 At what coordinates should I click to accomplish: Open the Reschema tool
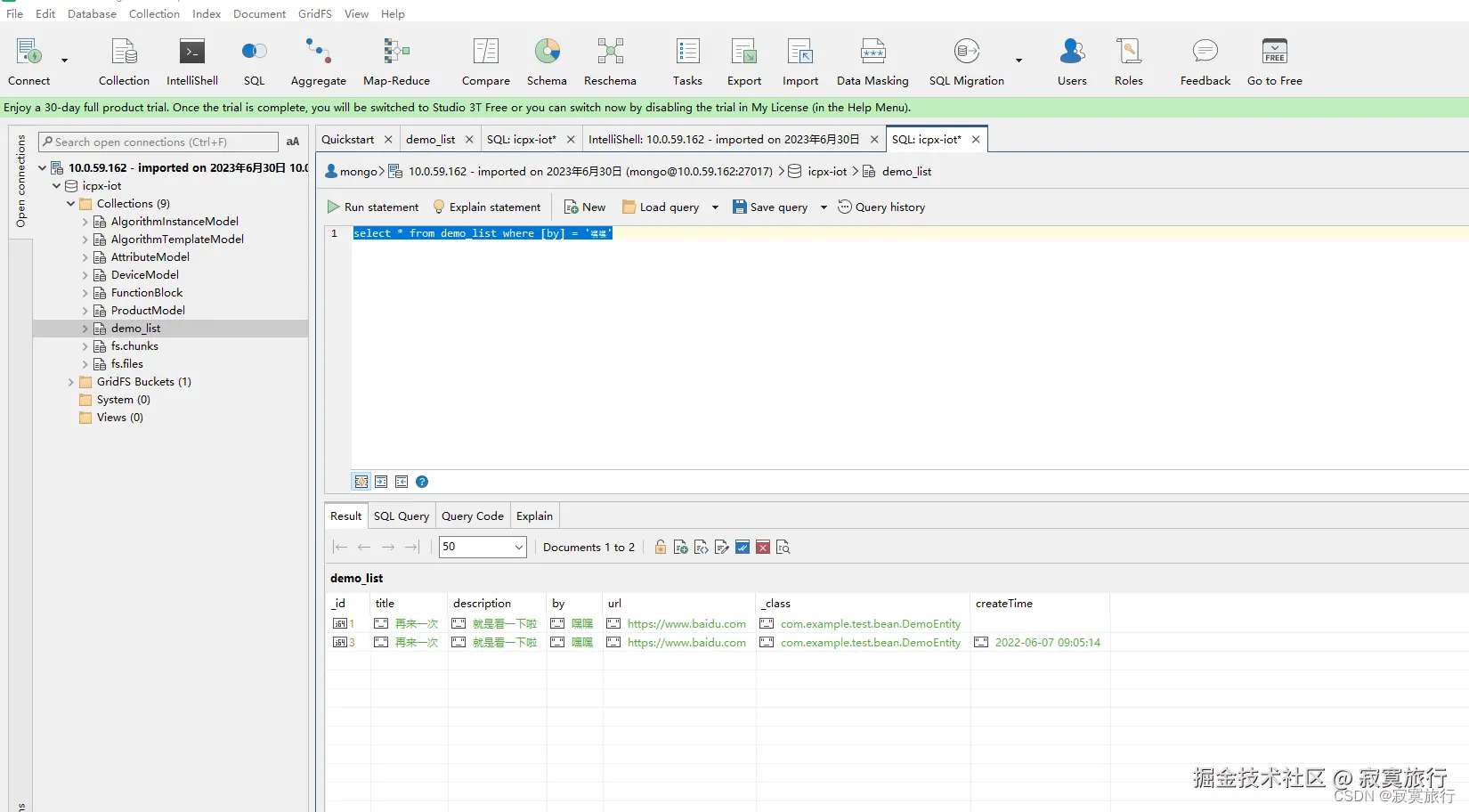[x=610, y=61]
